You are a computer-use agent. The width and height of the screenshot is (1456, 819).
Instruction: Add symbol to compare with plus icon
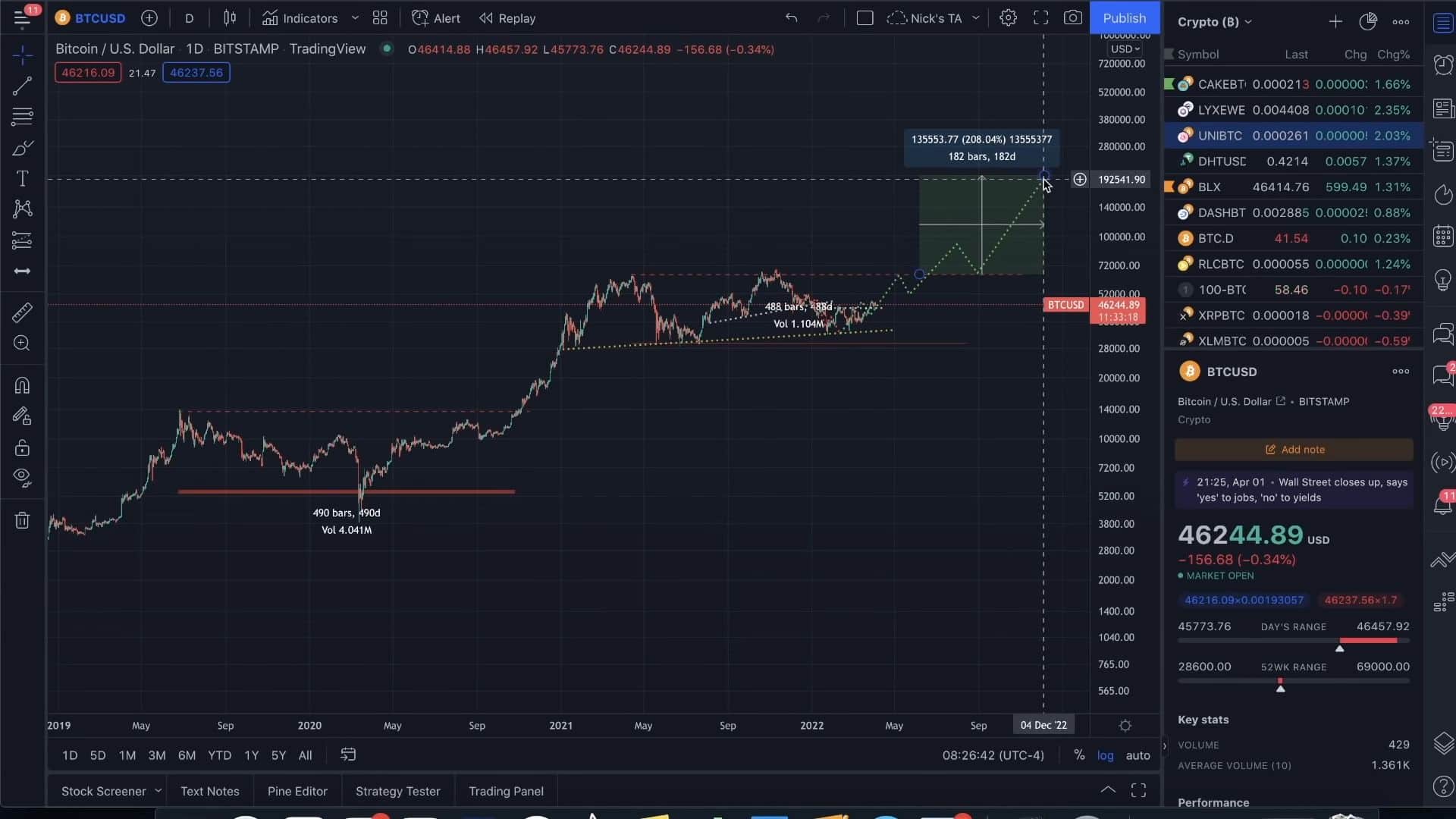(149, 18)
